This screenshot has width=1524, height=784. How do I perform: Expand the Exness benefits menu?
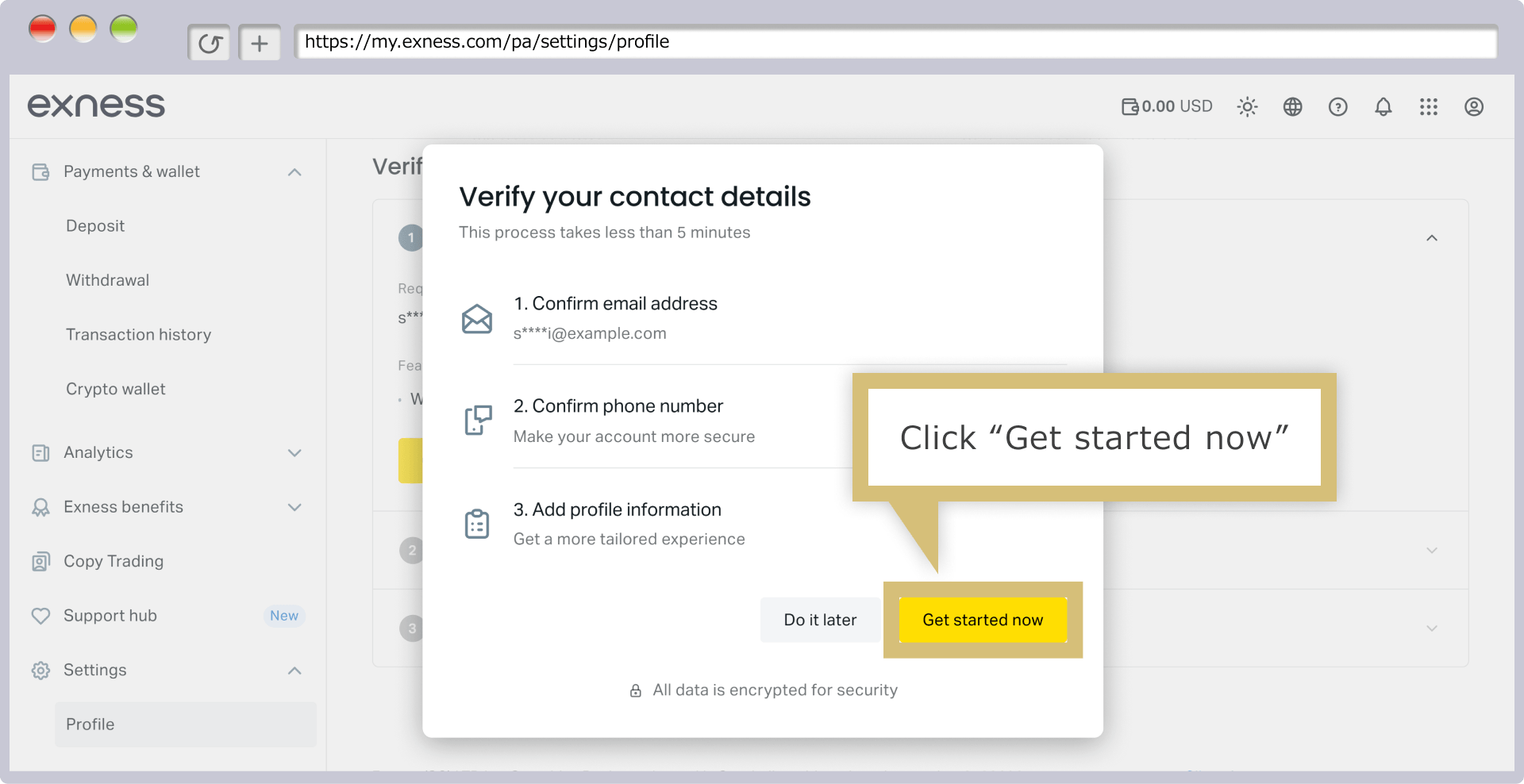pos(294,507)
